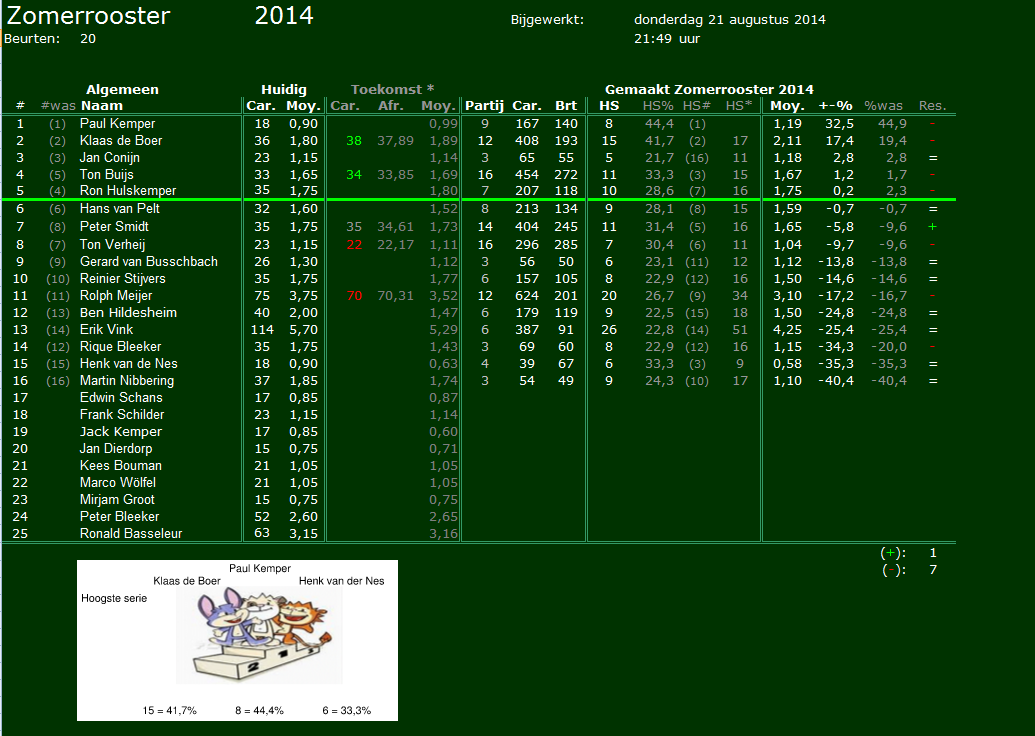The image size is (1035, 736).
Task: Select the date "donderdag 21 augustus 2014"
Action: click(x=729, y=20)
